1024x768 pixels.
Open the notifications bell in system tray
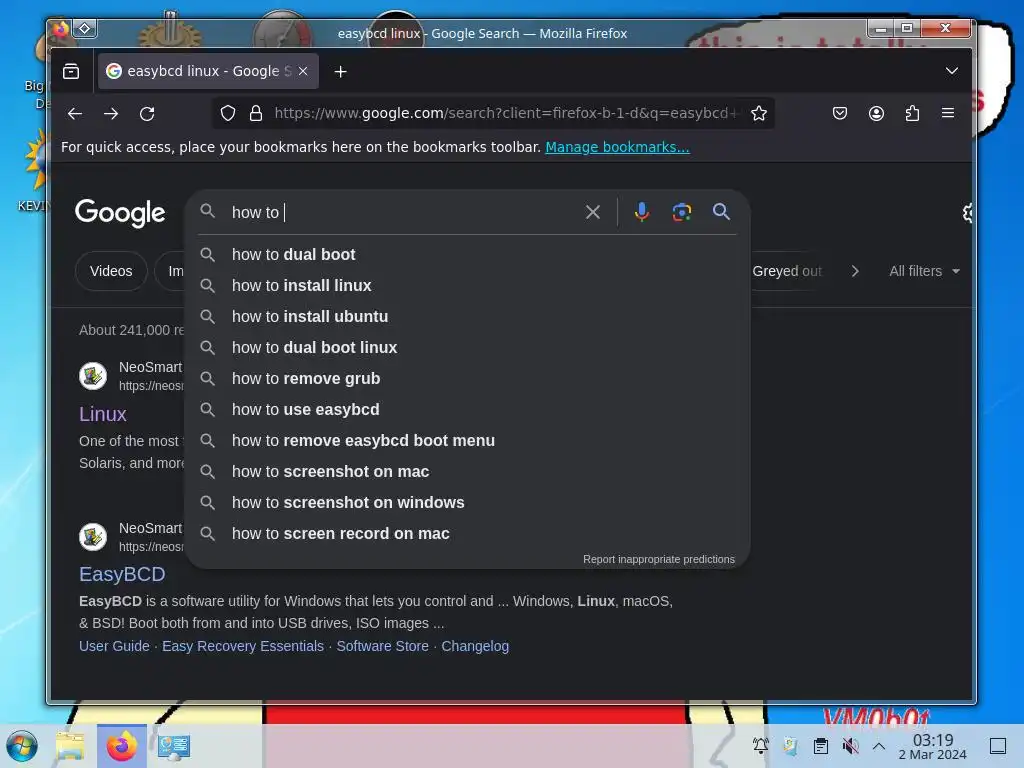pyautogui.click(x=760, y=745)
